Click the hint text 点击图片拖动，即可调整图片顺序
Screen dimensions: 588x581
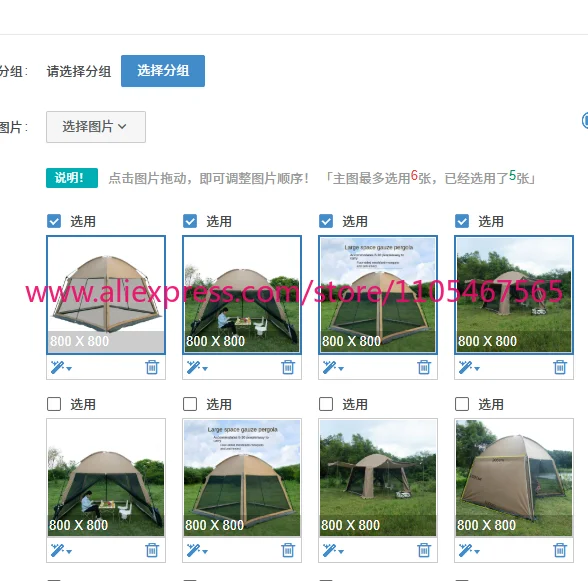click(208, 178)
